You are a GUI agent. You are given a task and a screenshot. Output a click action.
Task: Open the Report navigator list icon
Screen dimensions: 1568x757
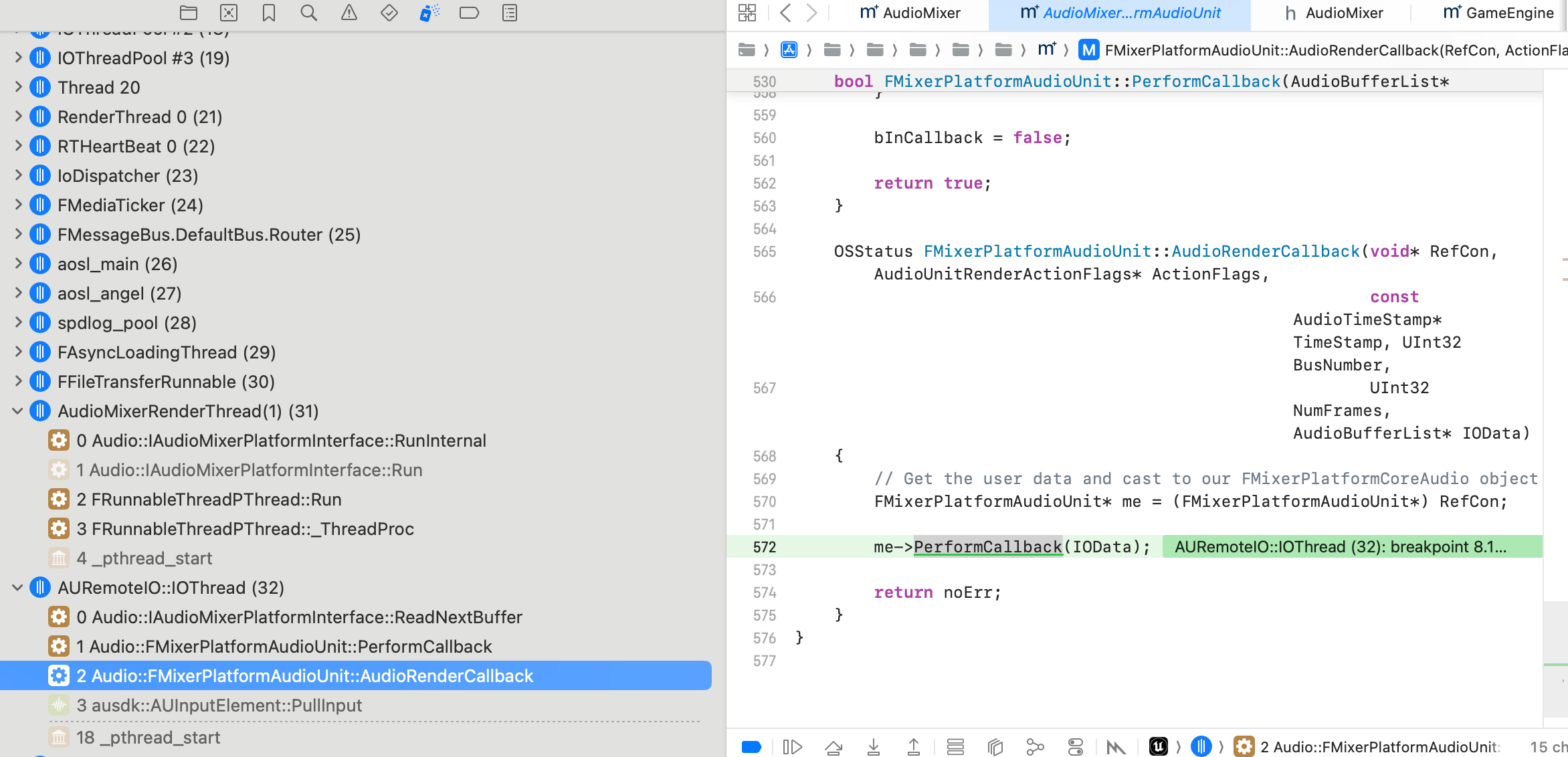coord(509,13)
